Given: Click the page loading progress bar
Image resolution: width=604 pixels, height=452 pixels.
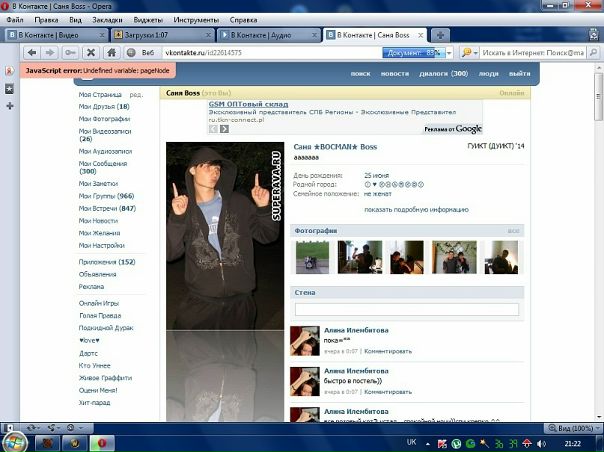Looking at the screenshot, I should coord(413,52).
